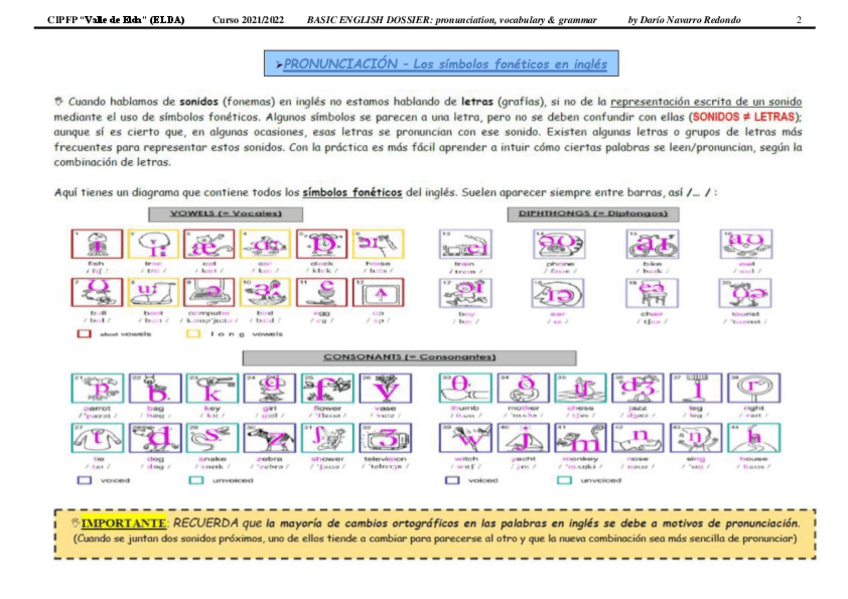The image size is (848, 599).
Task: Click the 'RECUERDA' text in the yellow box
Action: coord(206,523)
